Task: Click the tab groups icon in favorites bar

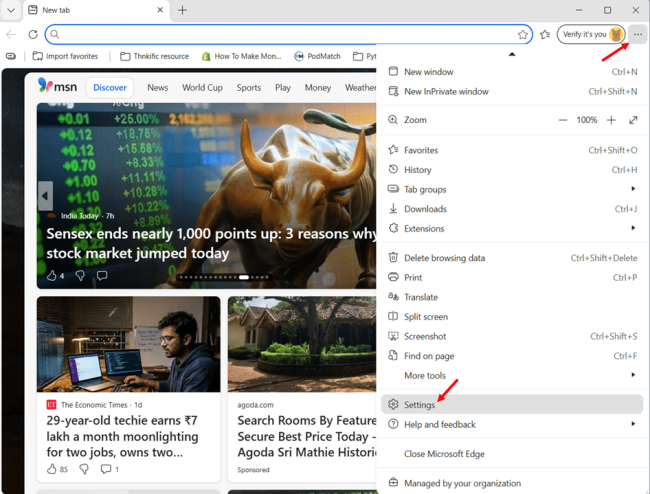Action: coord(11,56)
